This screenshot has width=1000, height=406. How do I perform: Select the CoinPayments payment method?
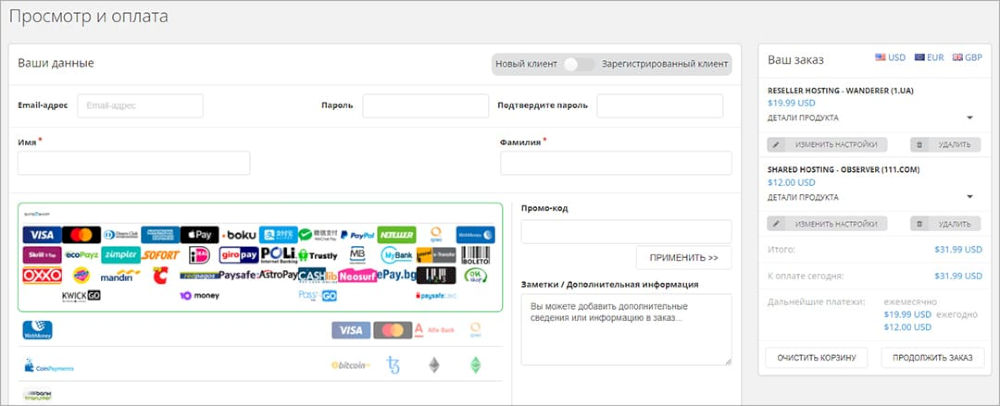point(260,365)
